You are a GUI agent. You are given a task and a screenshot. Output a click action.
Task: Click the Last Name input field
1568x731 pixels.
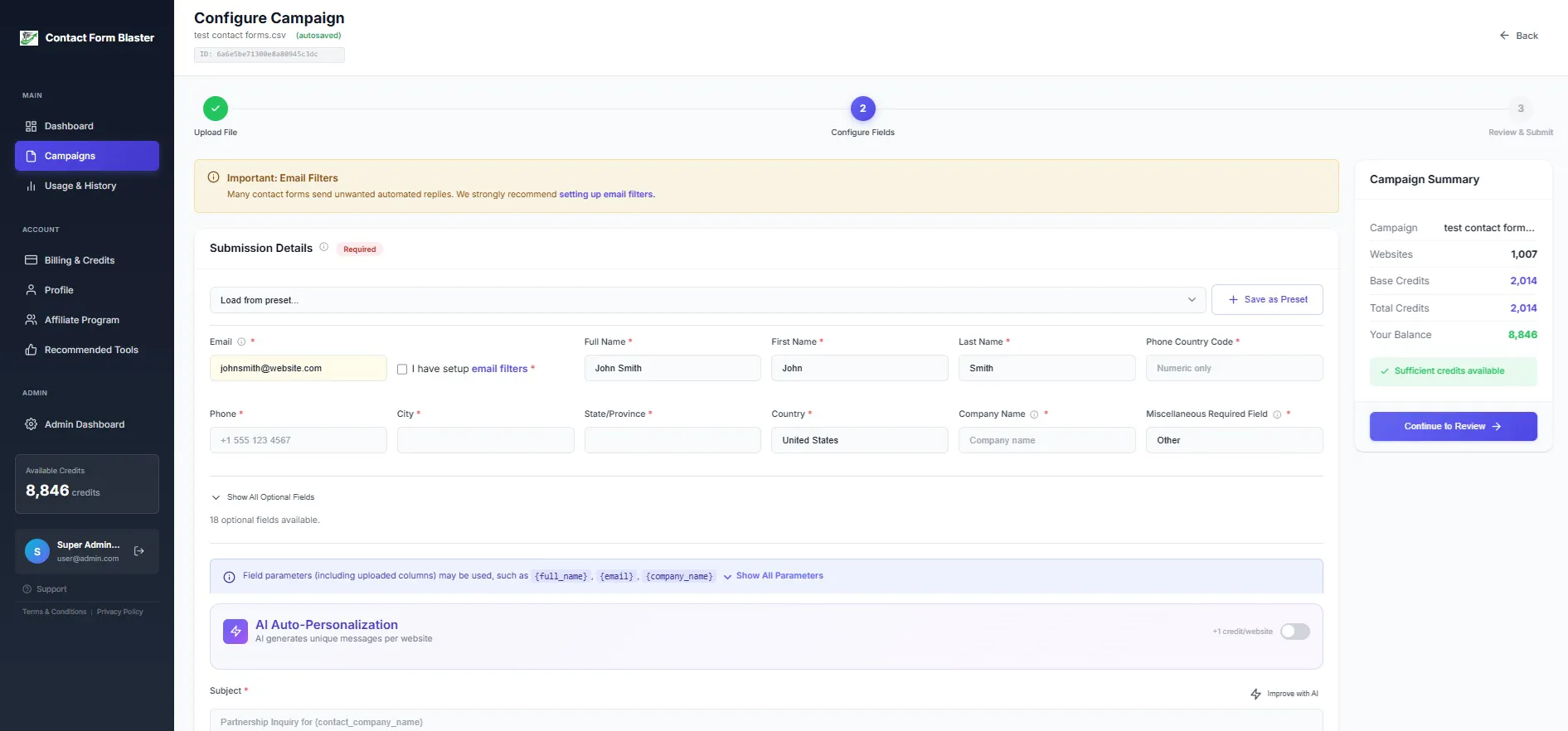(x=1046, y=368)
